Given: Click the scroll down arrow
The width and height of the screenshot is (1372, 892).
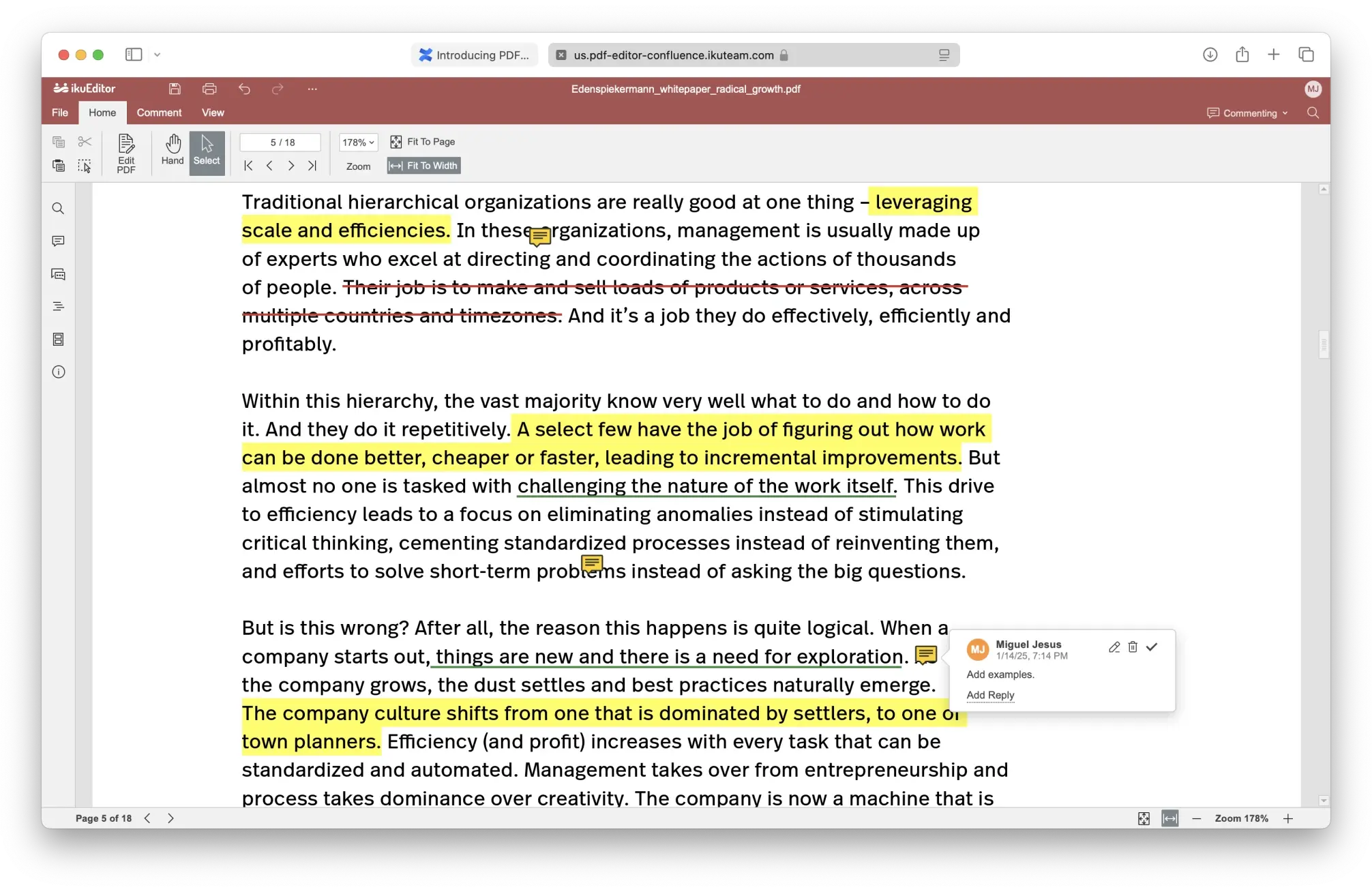Looking at the screenshot, I should 1324,801.
